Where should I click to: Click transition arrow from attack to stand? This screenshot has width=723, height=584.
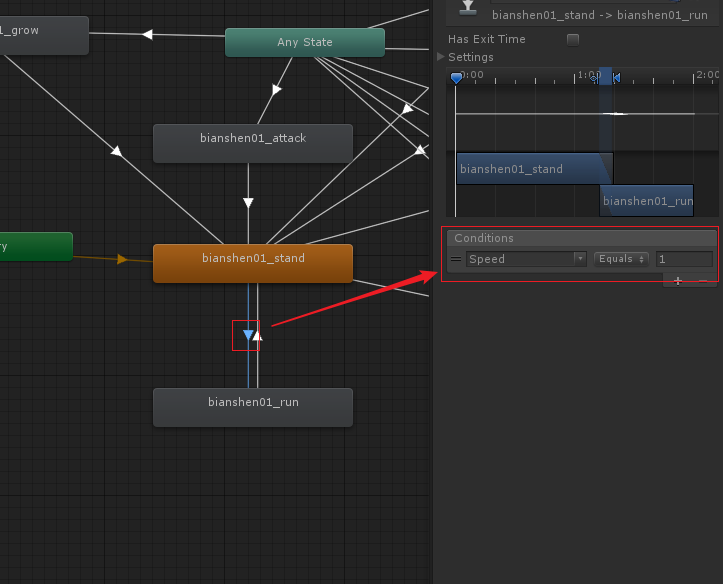(x=248, y=203)
